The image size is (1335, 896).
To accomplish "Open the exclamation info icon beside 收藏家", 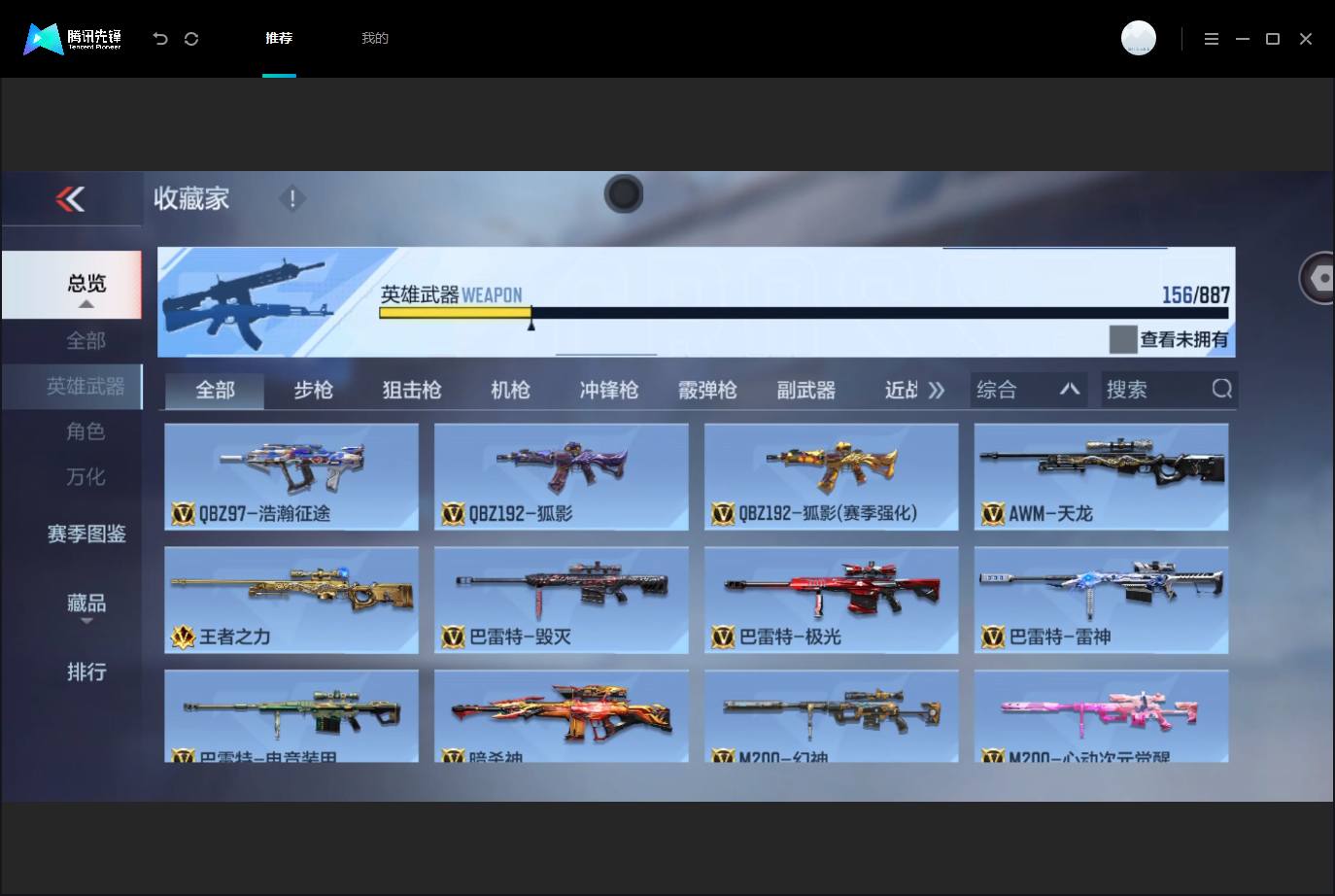I will point(291,198).
